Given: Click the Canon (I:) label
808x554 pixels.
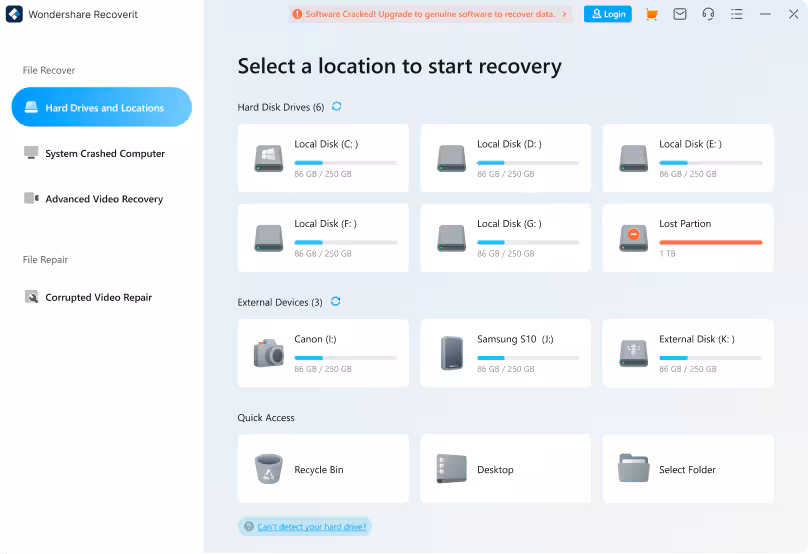Looking at the screenshot, I should click(315, 339).
